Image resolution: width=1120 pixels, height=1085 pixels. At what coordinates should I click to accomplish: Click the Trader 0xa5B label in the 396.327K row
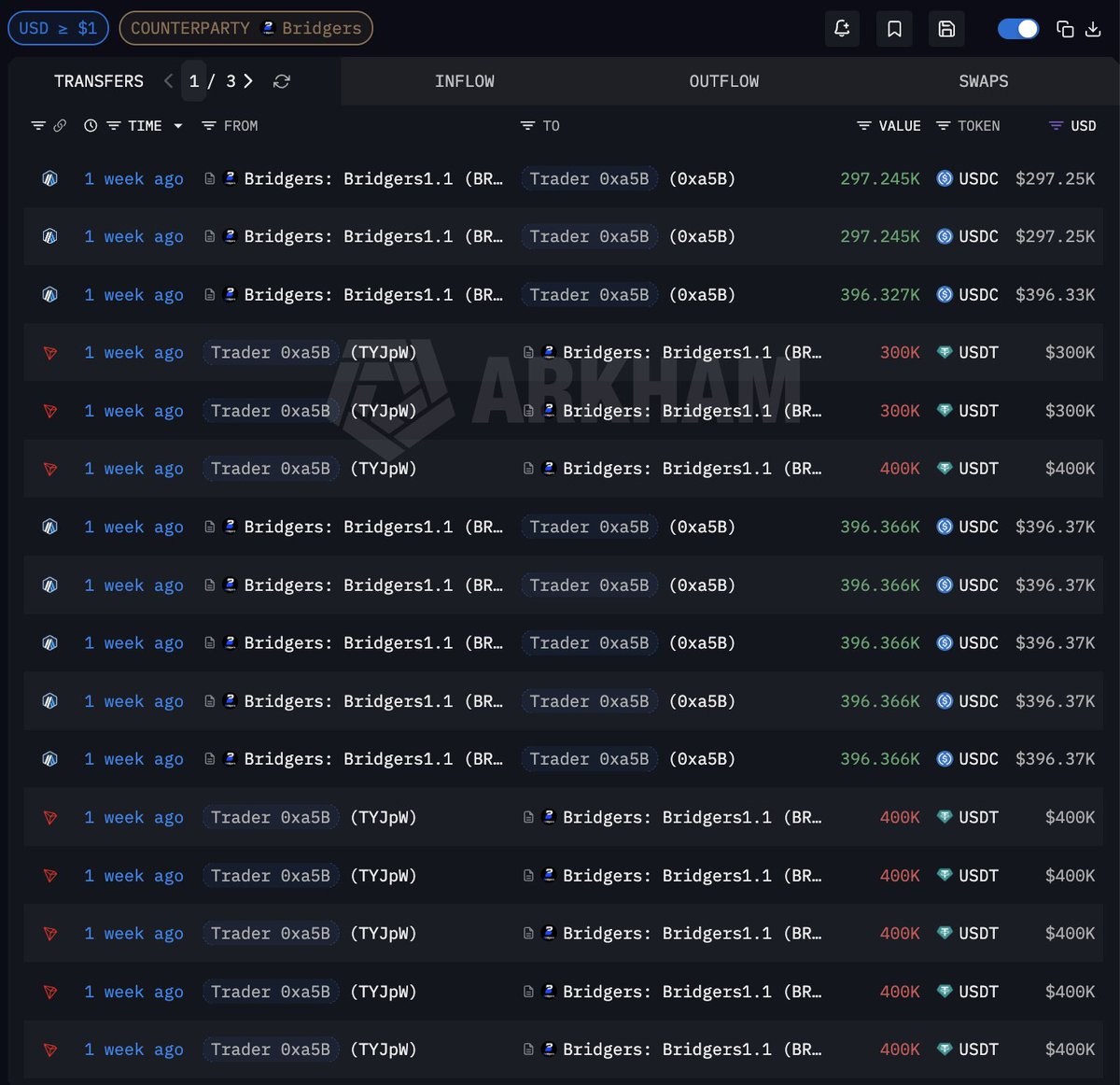(x=589, y=295)
